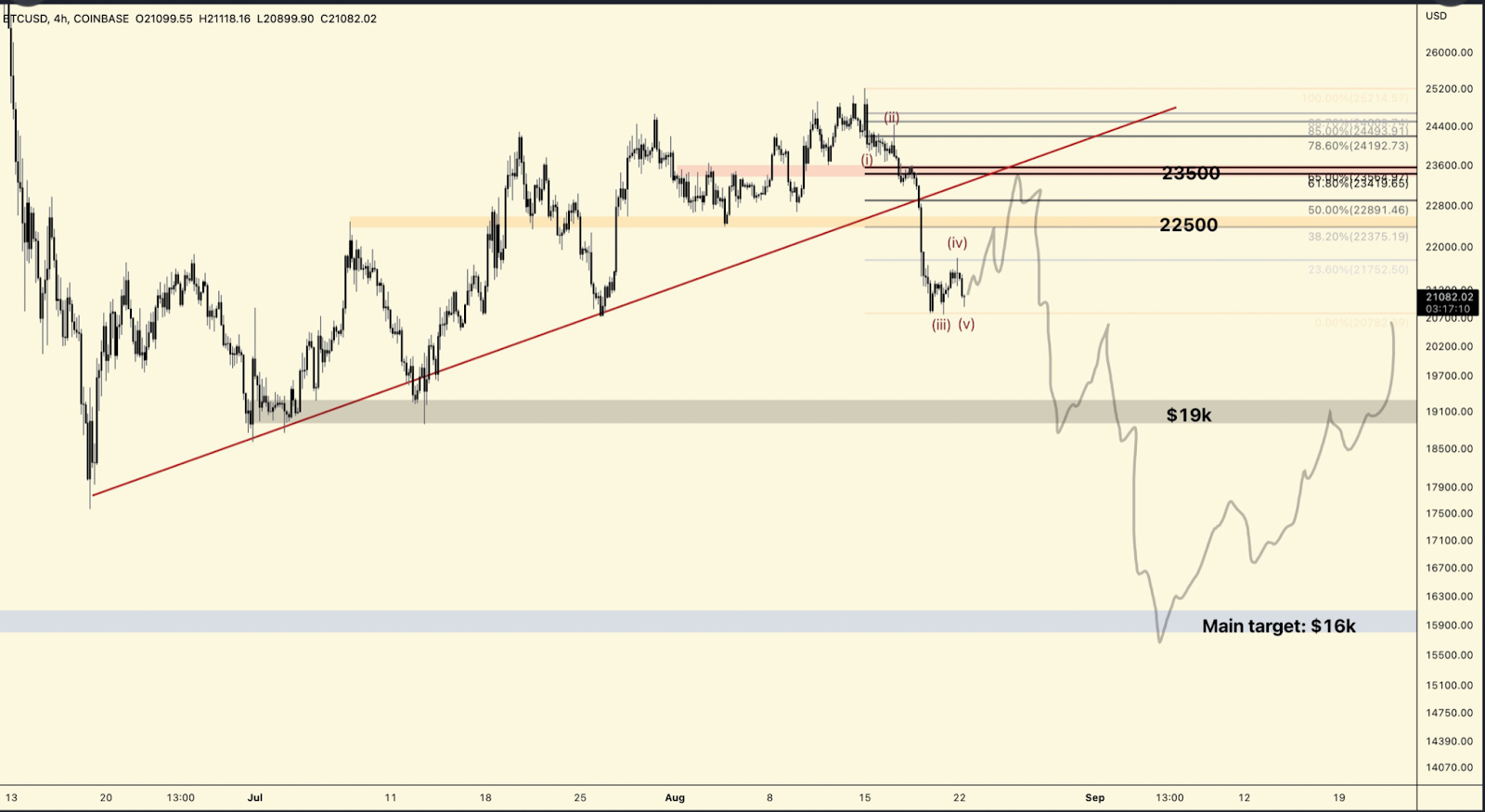
Task: Click the 17500.00 price axis tick
Action: click(x=1449, y=514)
